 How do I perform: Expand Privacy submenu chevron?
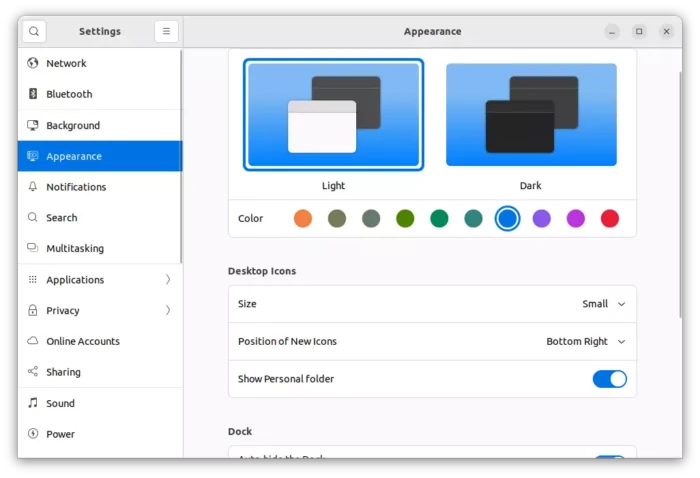[x=168, y=310]
